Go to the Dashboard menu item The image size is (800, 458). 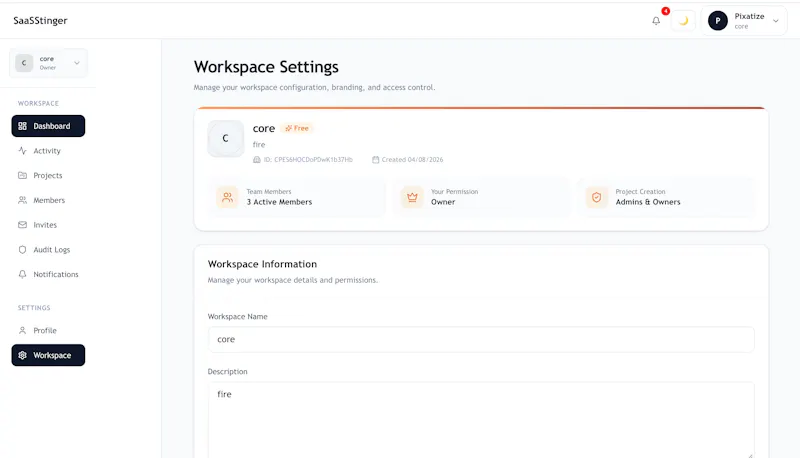tap(48, 126)
